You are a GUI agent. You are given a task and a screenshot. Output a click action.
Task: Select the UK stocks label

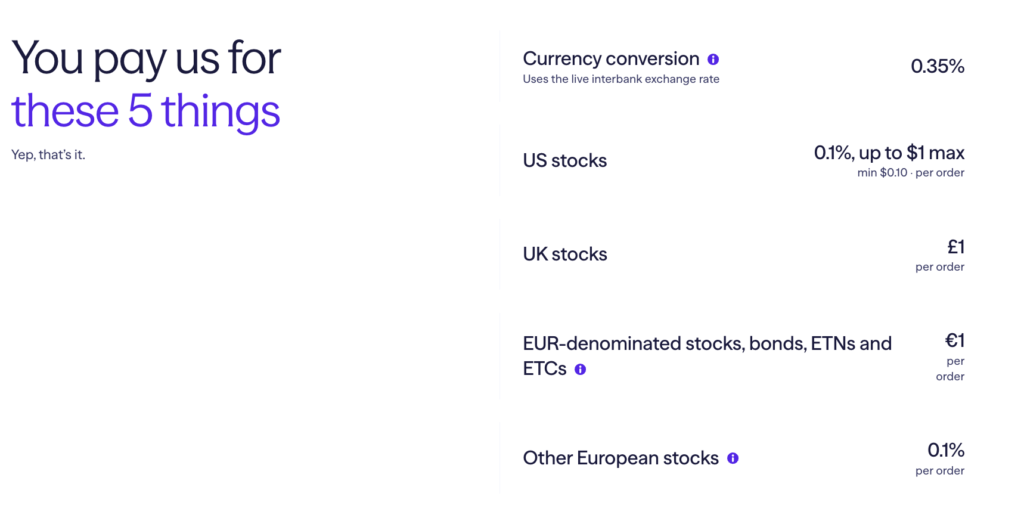(x=565, y=254)
